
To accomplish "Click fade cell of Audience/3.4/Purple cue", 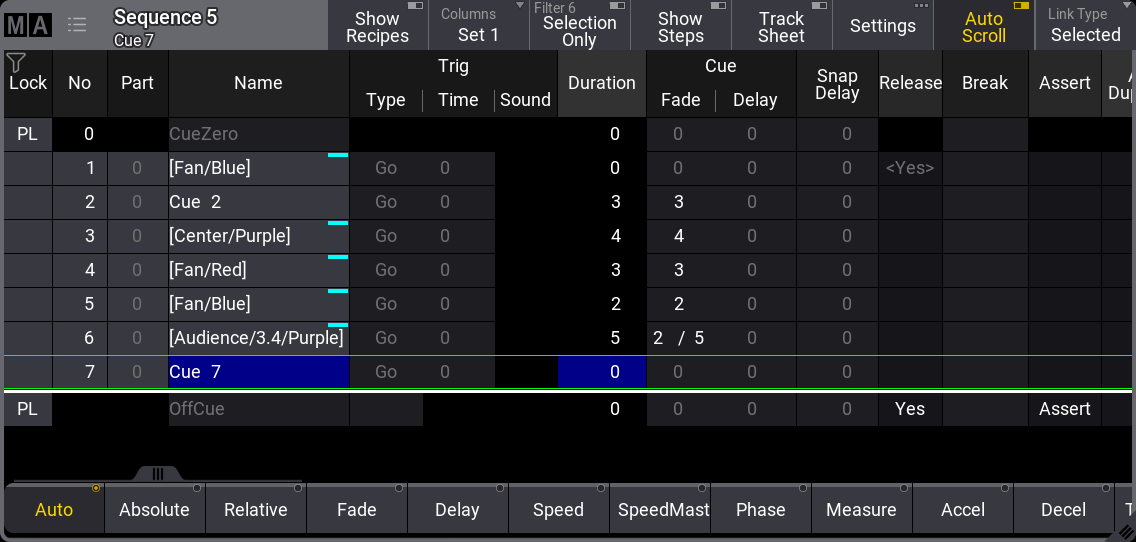I will [x=679, y=338].
